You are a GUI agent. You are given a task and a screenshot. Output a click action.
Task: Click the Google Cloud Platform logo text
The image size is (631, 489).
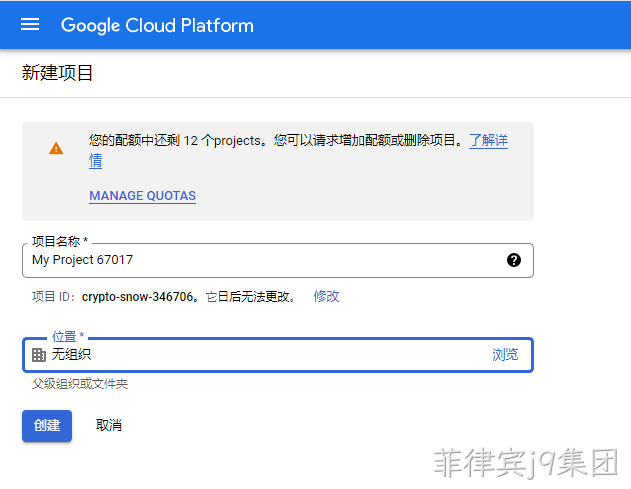coord(157,25)
